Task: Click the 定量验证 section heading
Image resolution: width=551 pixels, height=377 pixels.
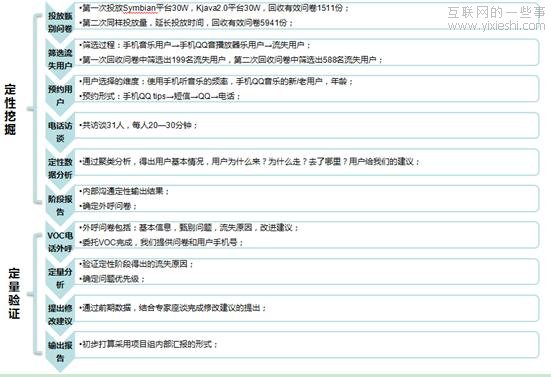Action: click(14, 293)
